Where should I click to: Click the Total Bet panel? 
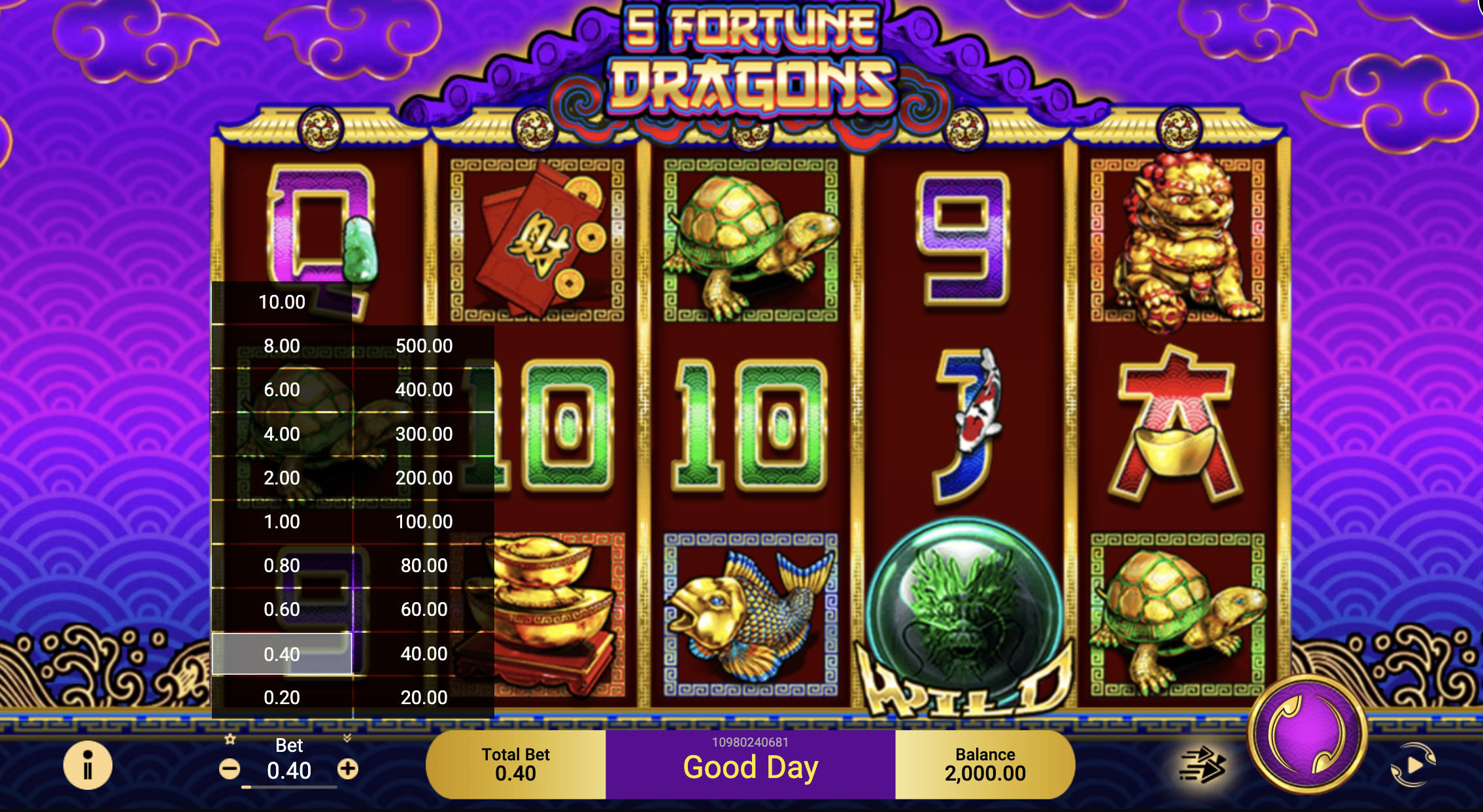click(x=516, y=764)
